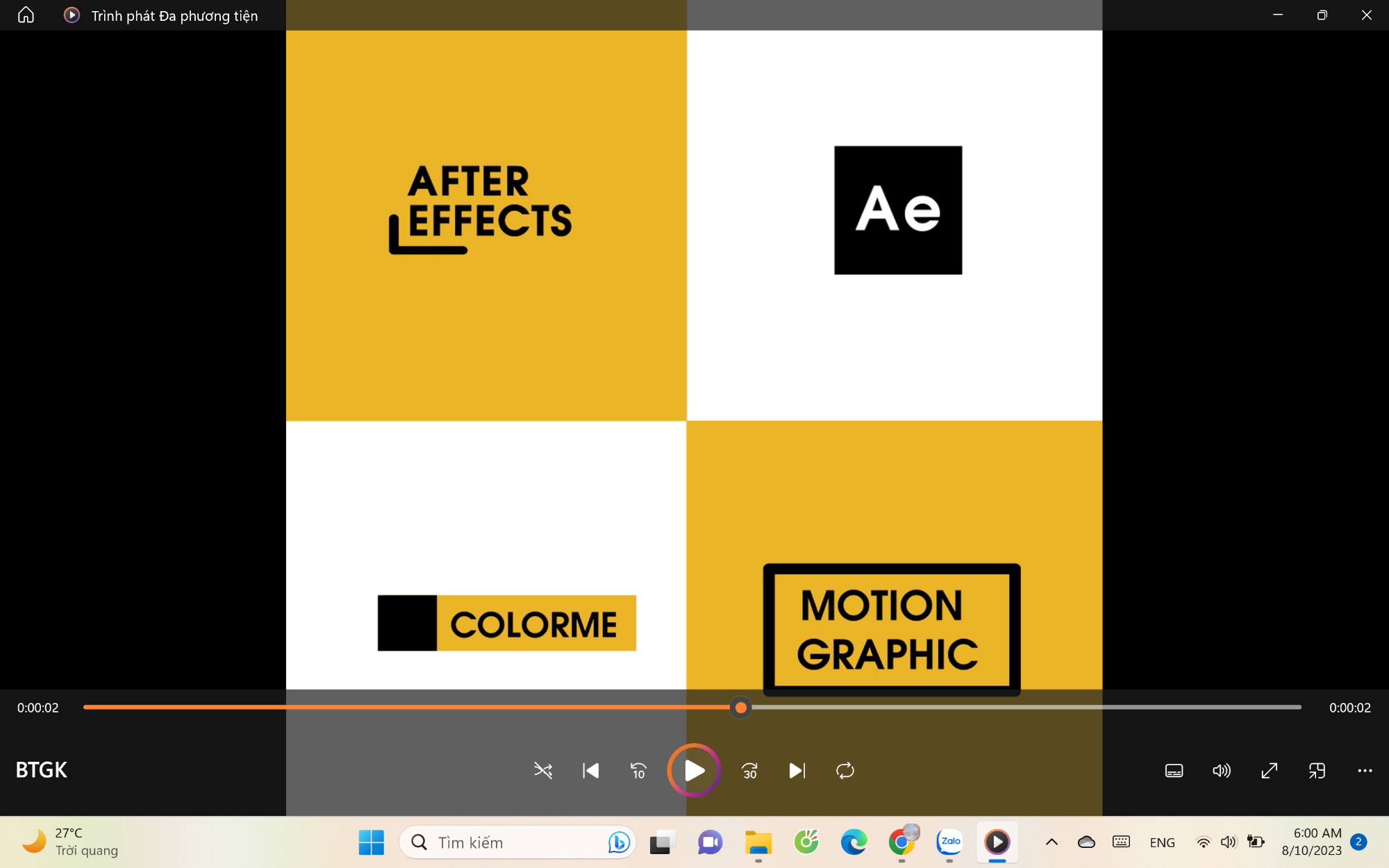
Task: Skip to previous track
Action: coord(591,770)
